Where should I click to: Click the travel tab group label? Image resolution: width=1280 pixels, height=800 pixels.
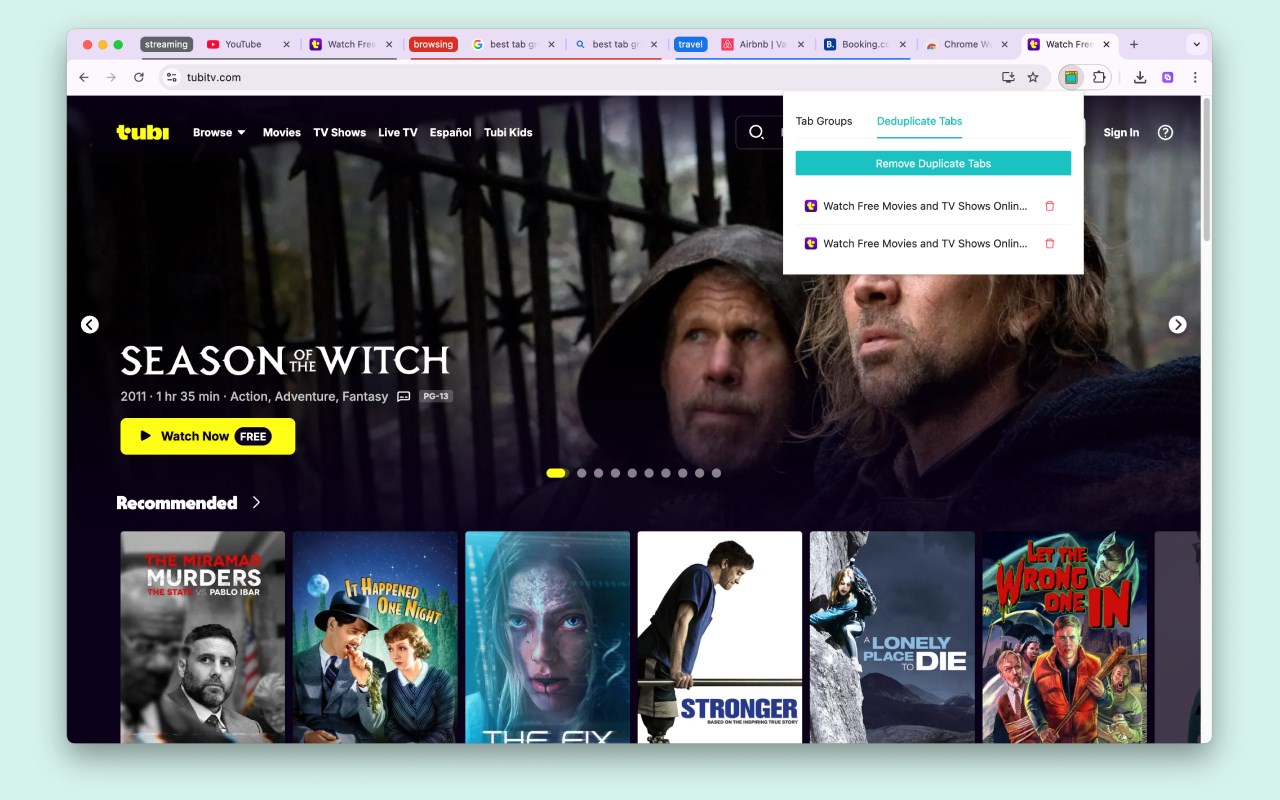click(690, 44)
